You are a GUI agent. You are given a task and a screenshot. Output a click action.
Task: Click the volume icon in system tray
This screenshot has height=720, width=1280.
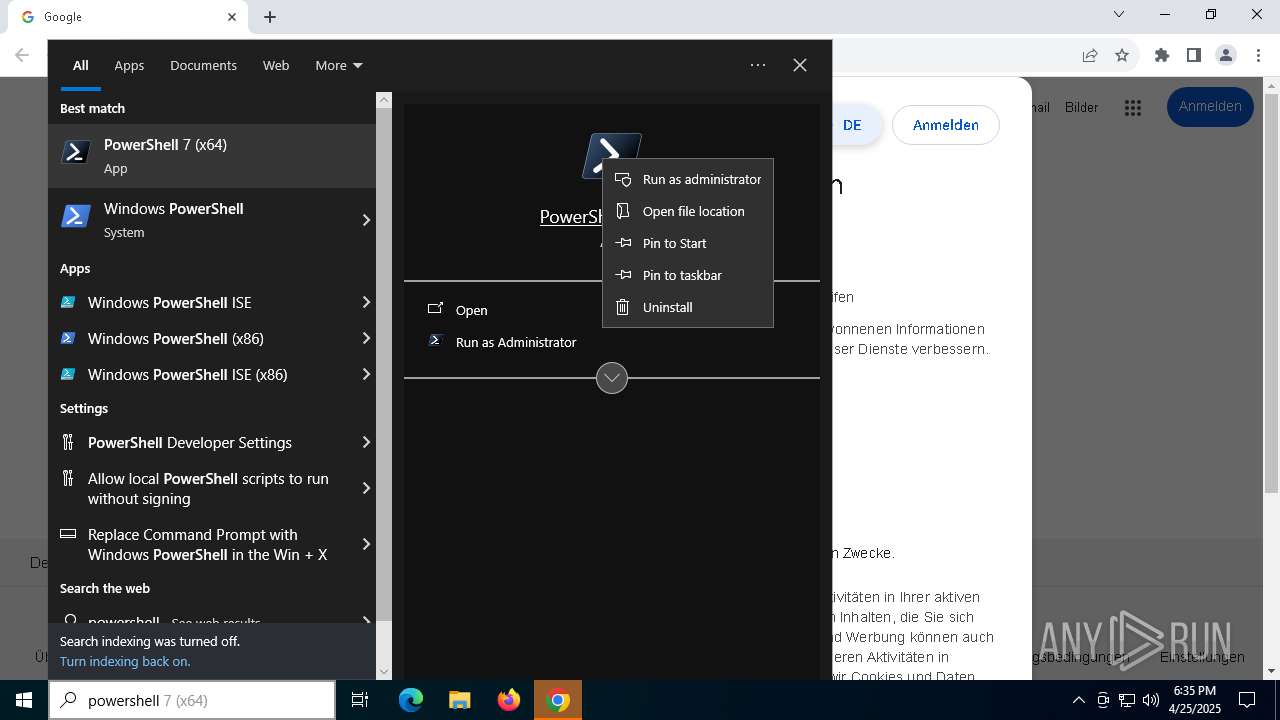[1151, 700]
